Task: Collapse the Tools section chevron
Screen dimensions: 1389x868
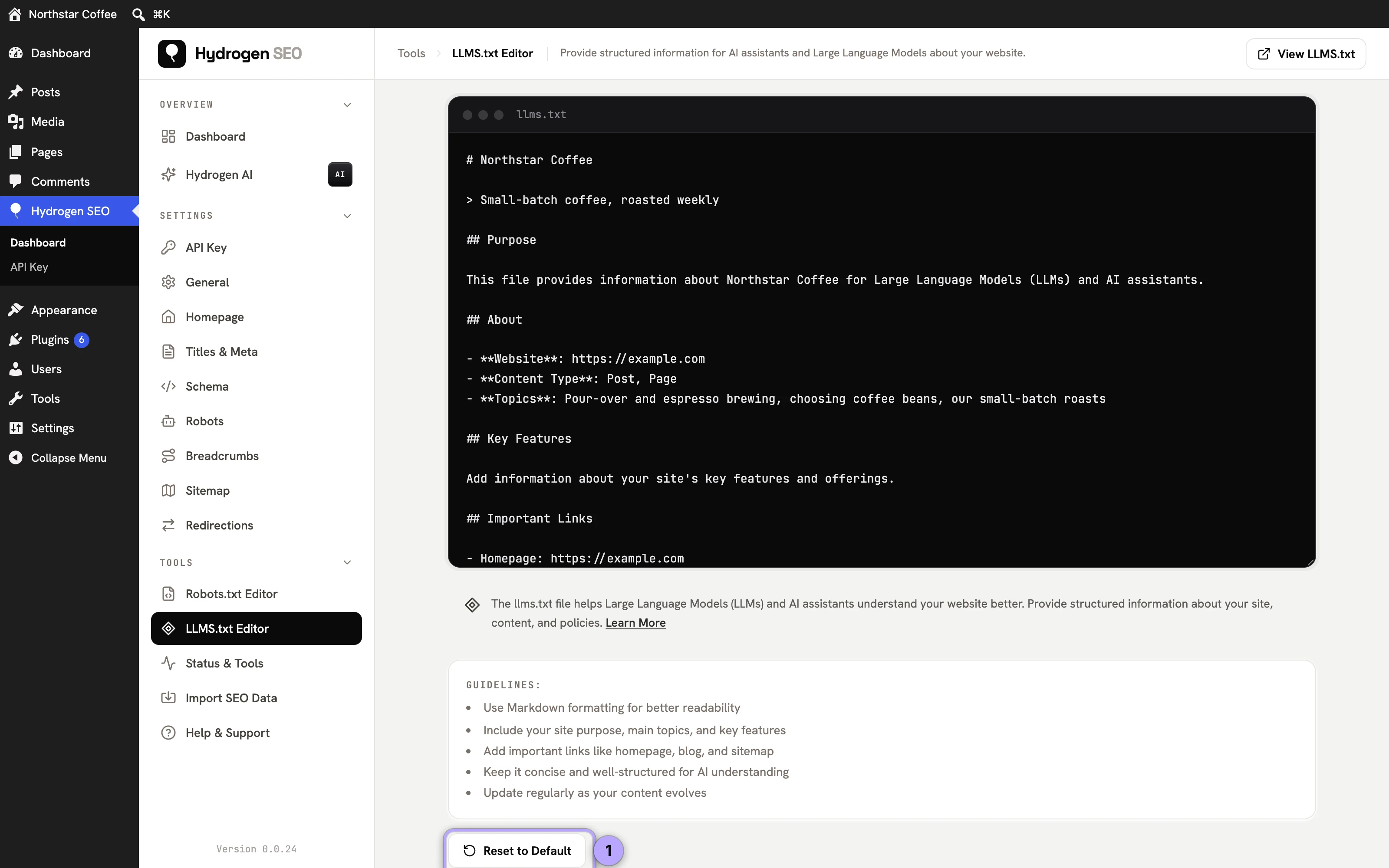Action: (347, 562)
